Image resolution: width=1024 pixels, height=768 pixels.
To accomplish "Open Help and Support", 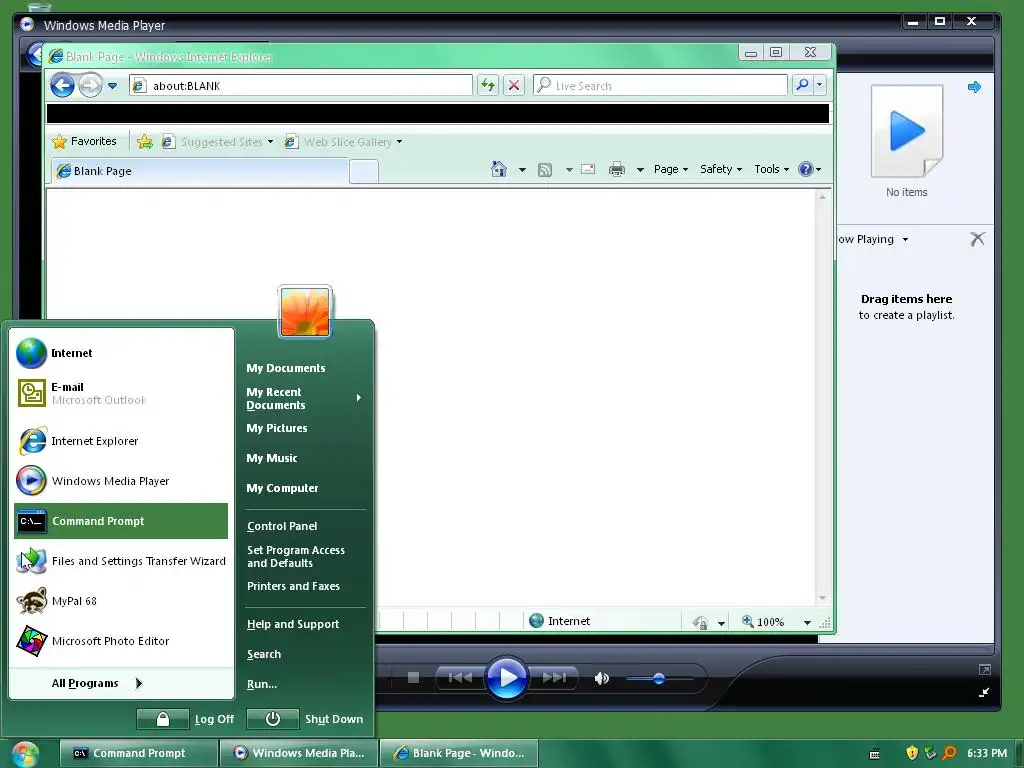I will [293, 624].
